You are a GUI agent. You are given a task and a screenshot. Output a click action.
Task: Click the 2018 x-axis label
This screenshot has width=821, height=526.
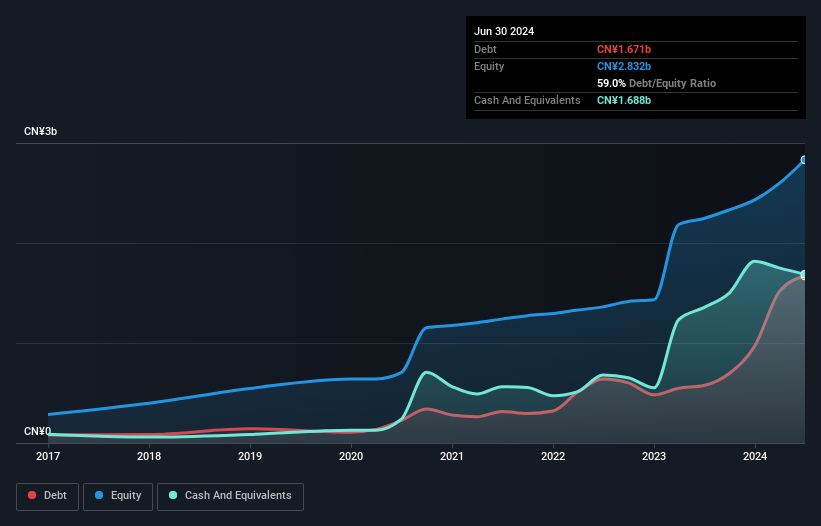pos(149,456)
